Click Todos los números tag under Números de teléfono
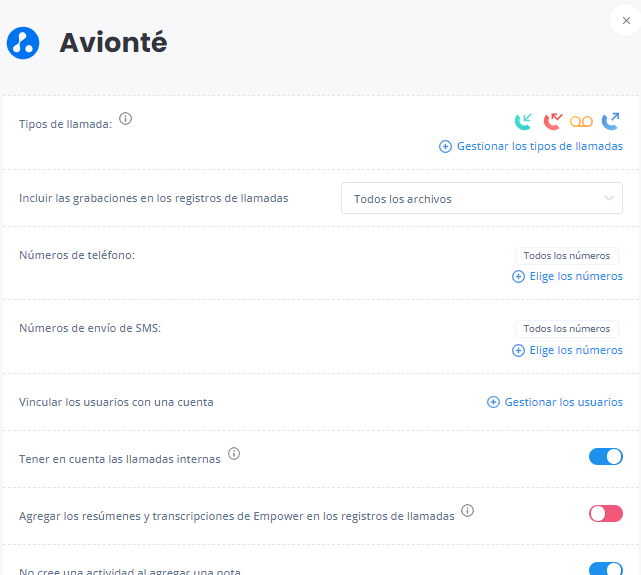 tap(567, 256)
